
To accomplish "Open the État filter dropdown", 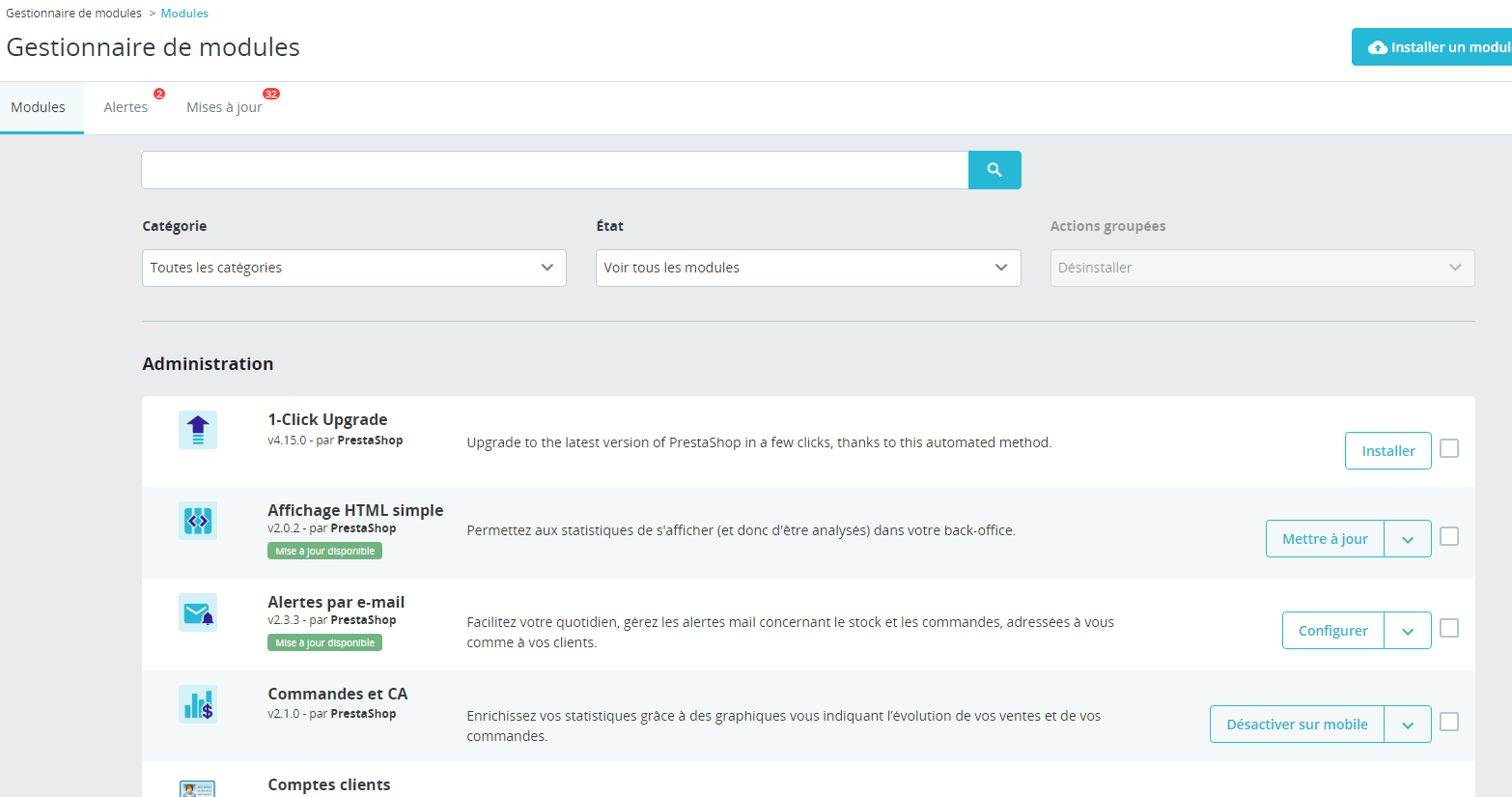I will [x=808, y=268].
